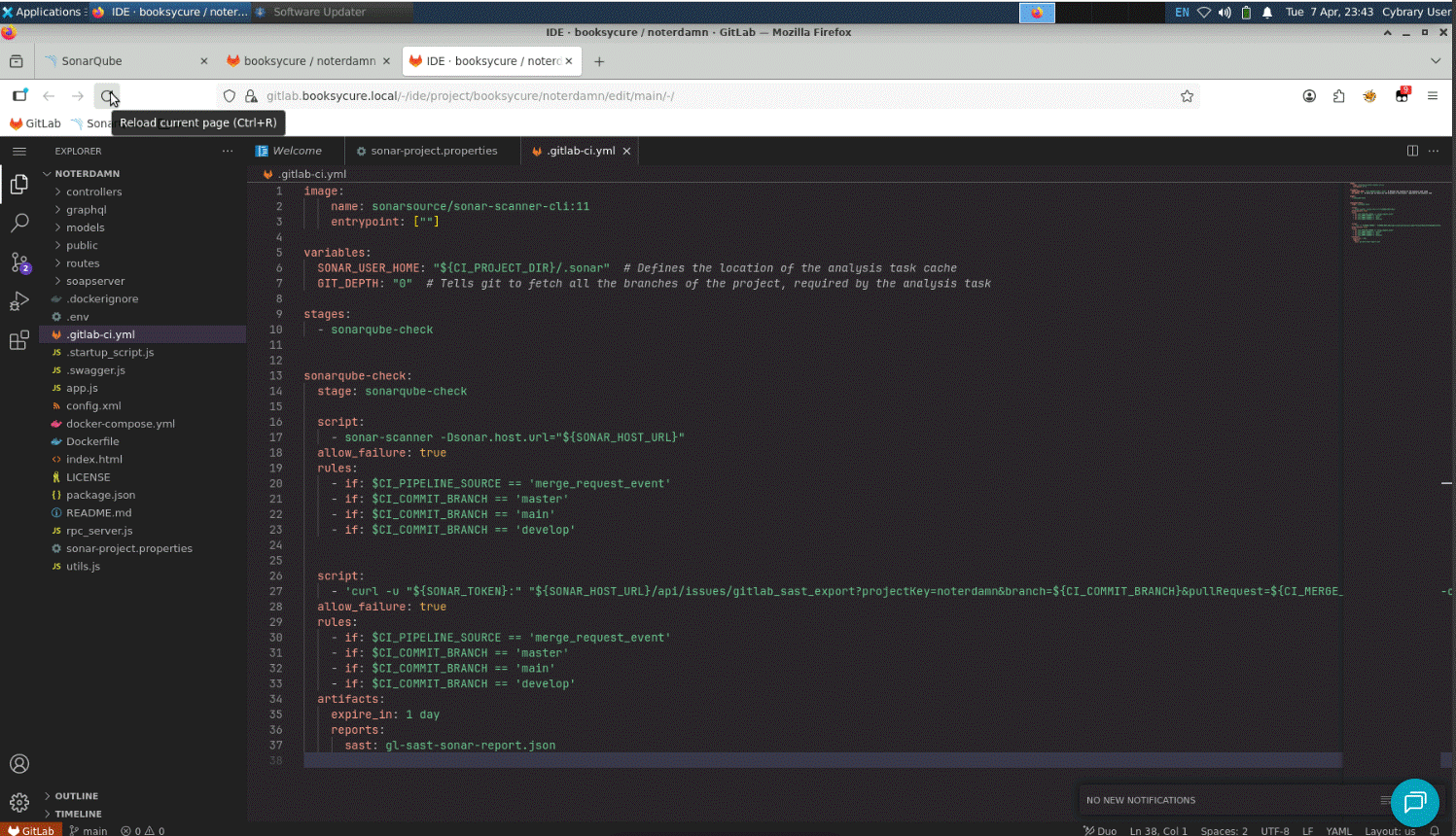Switch to the sonar-project.properties editor tab

coord(433,151)
